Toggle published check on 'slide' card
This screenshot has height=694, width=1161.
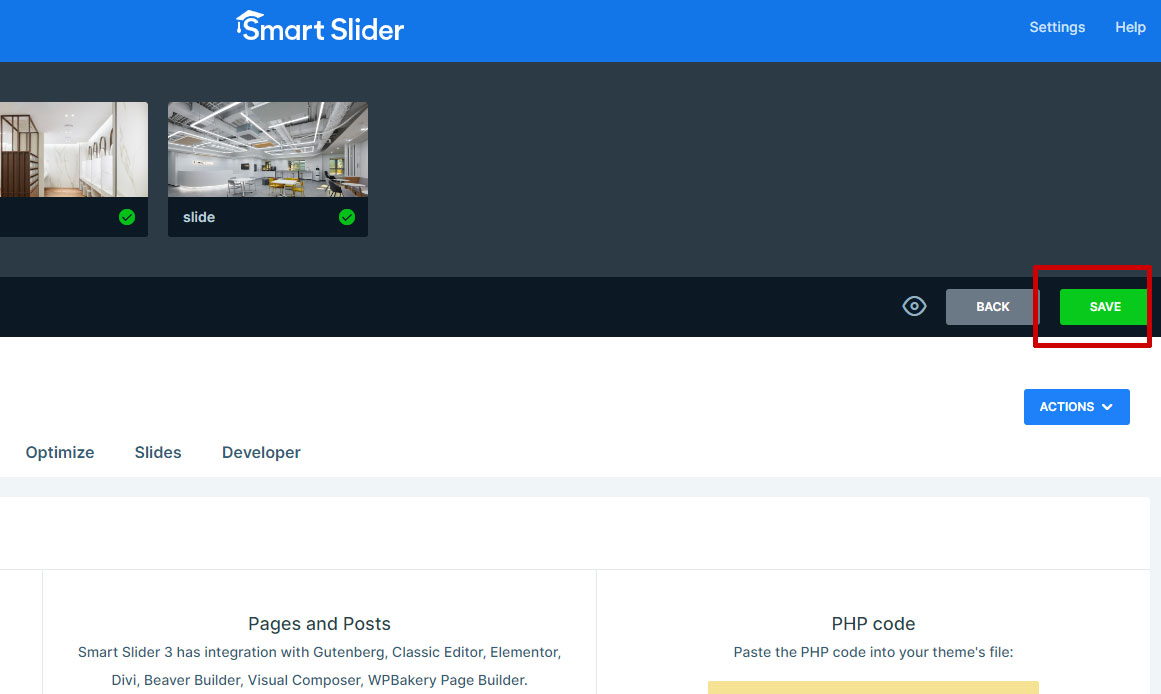point(347,217)
